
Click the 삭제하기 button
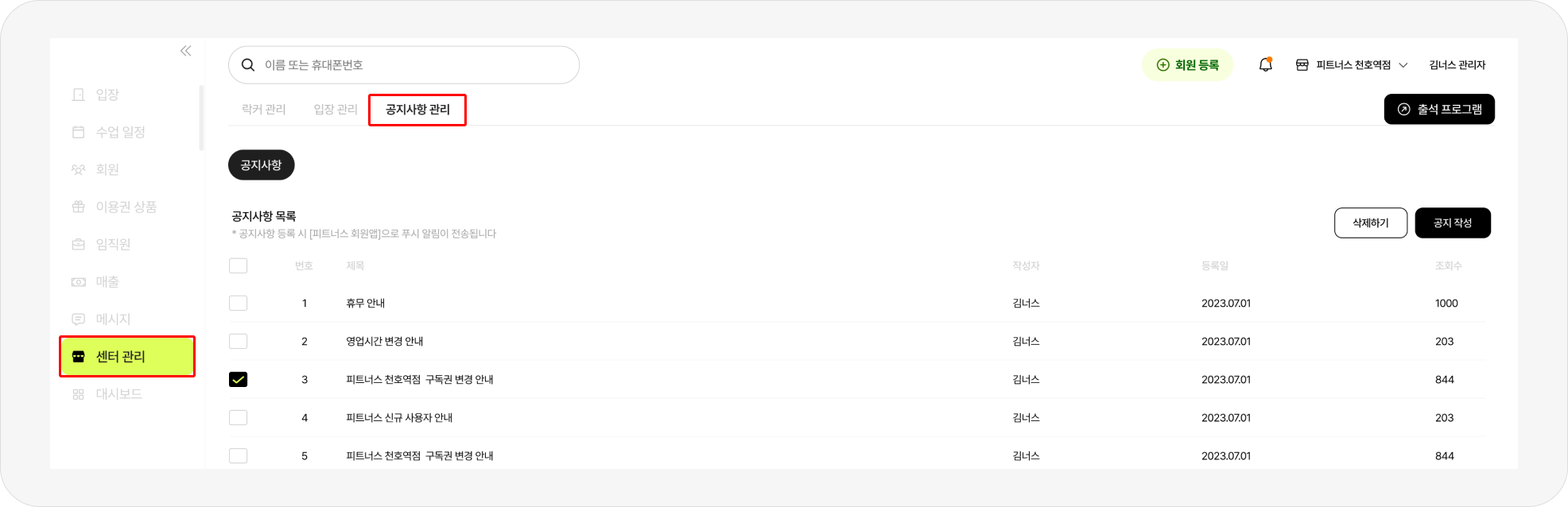(1370, 223)
